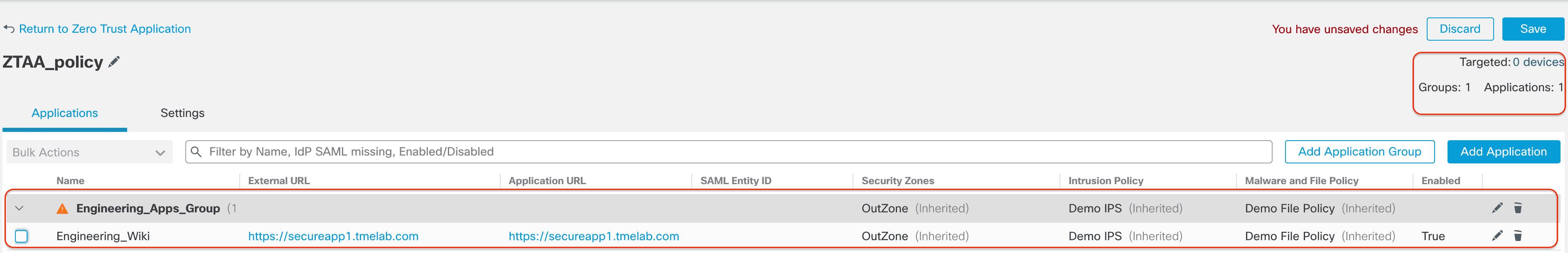Delete the Engineering_Wiki application
1568x253 pixels.
tap(1517, 235)
